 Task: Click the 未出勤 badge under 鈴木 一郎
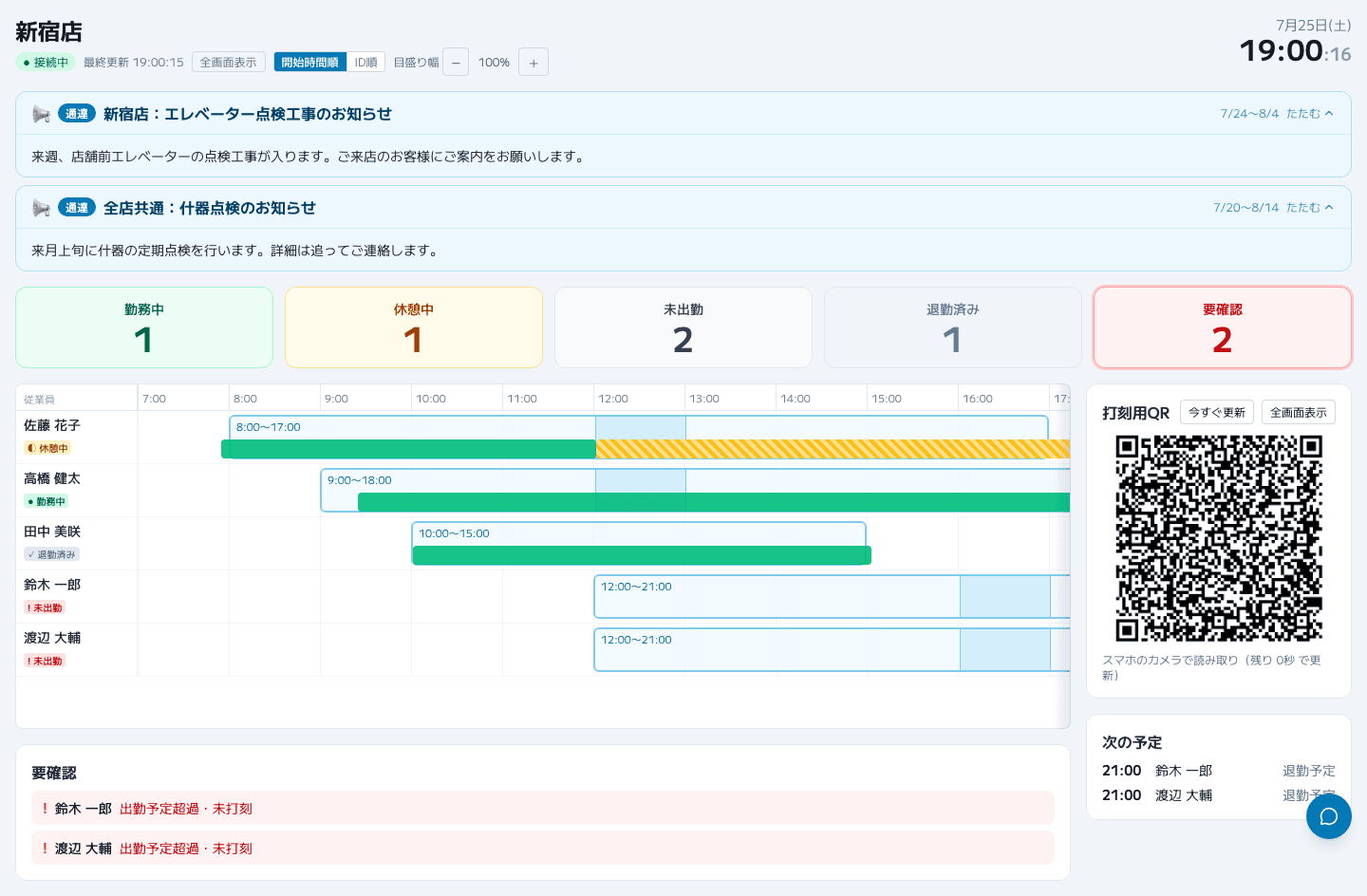point(45,607)
